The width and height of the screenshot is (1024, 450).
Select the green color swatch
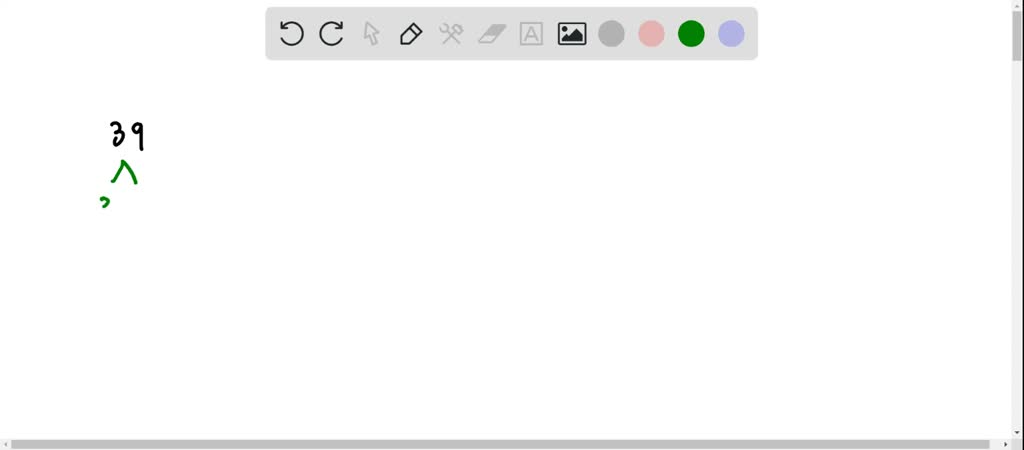(x=691, y=33)
